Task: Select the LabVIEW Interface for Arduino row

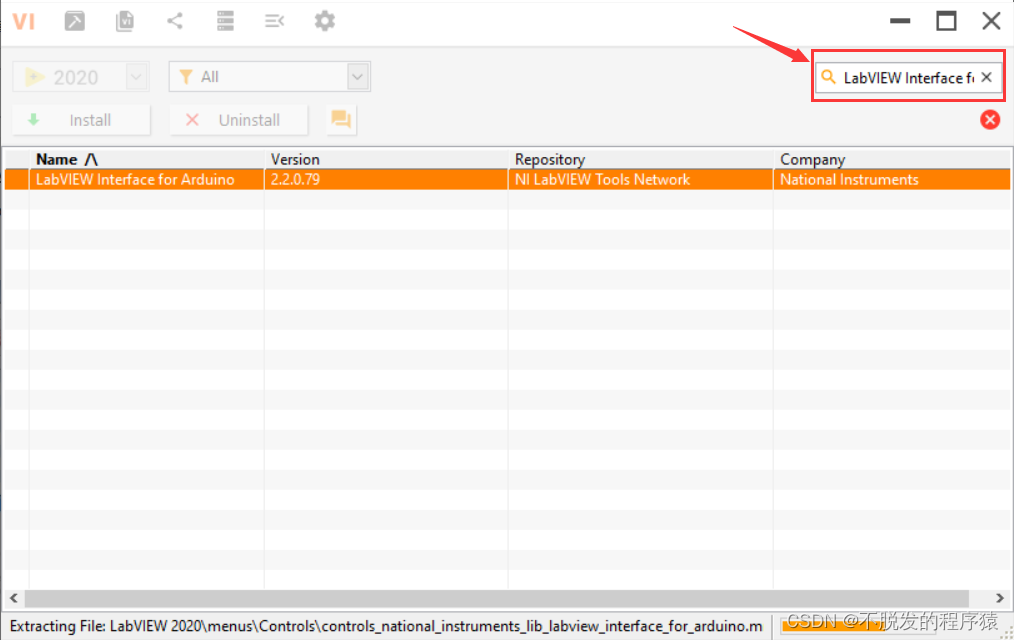Action: [507, 180]
